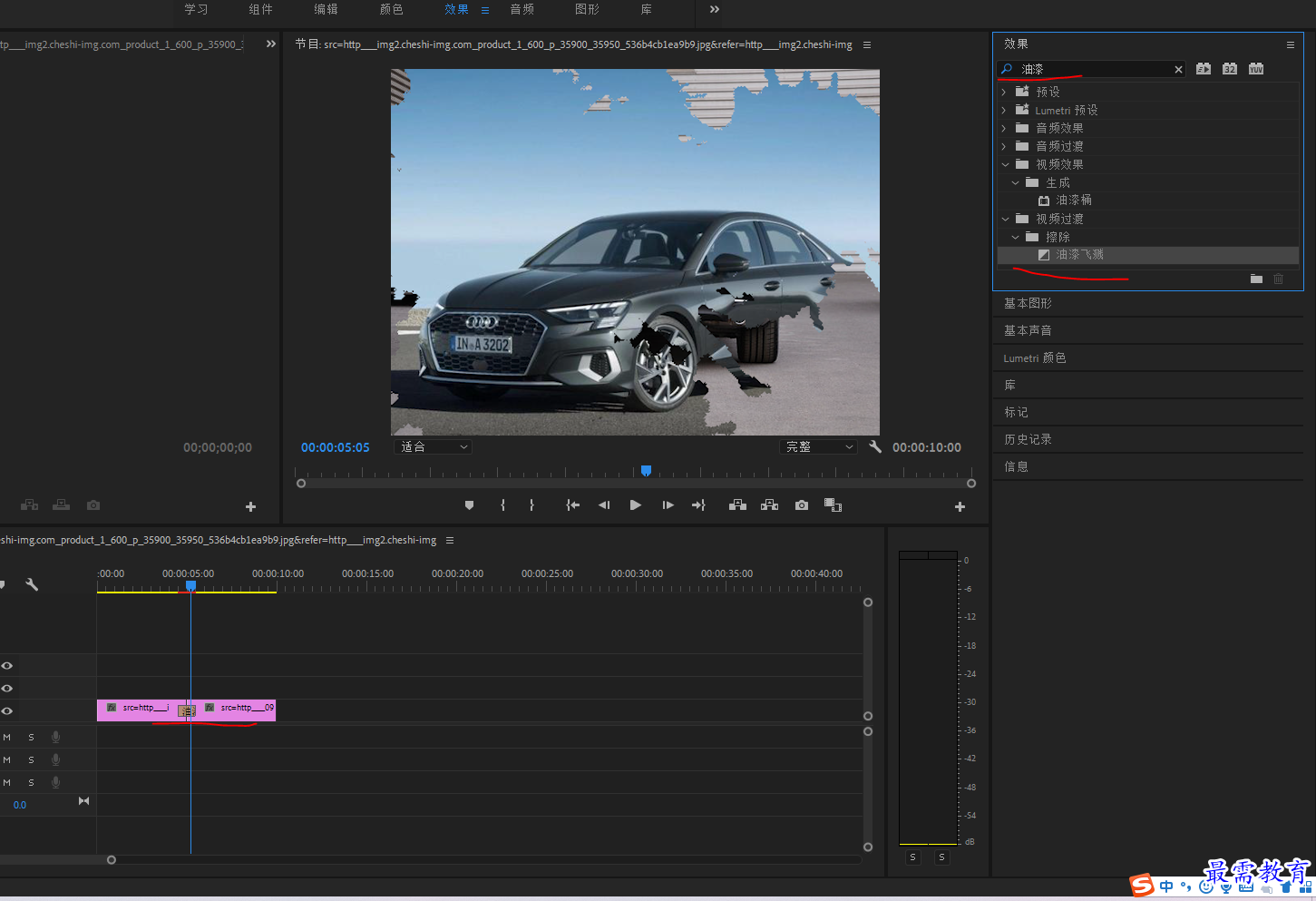Open Program monitor settings wrench
This screenshot has width=1316, height=901.
(x=875, y=446)
